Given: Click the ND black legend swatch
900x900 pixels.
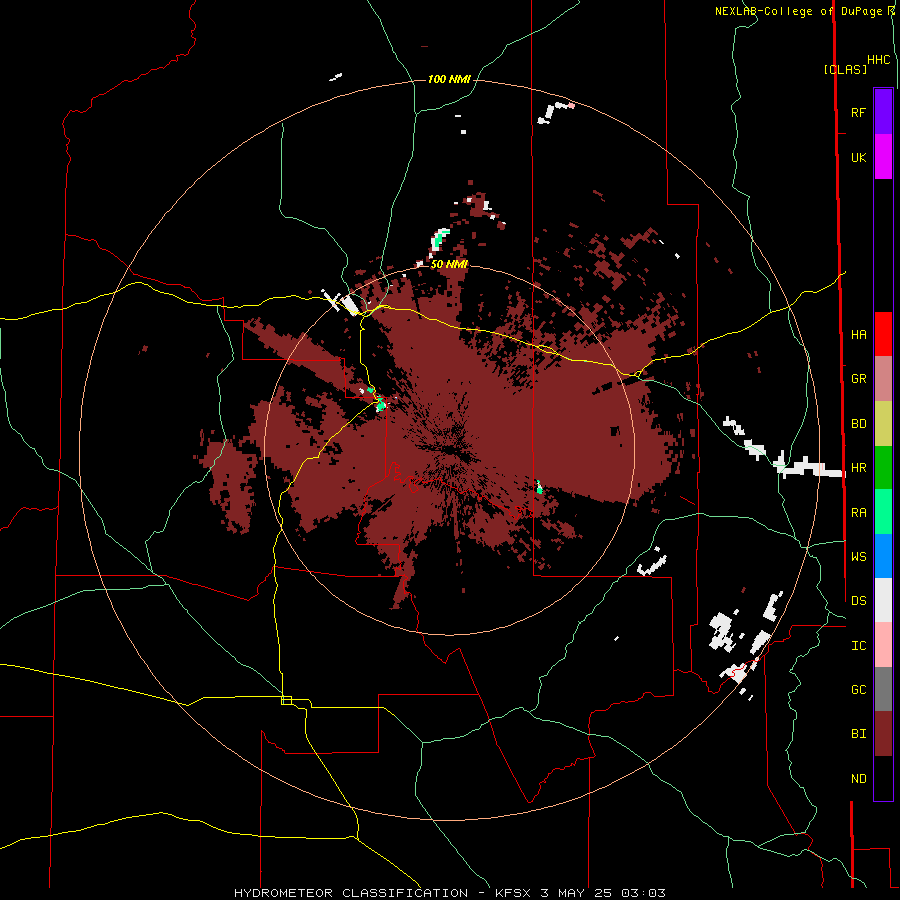Looking at the screenshot, I should tap(883, 778).
